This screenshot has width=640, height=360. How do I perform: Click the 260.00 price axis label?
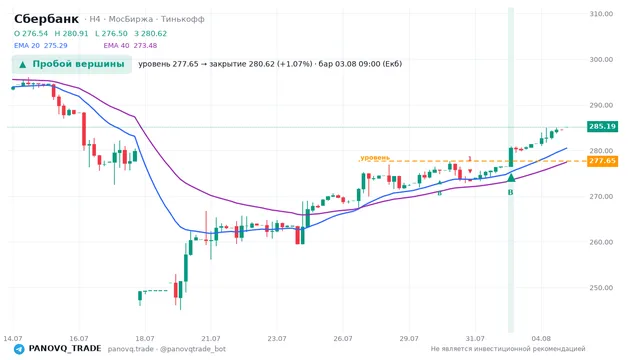coord(601,242)
